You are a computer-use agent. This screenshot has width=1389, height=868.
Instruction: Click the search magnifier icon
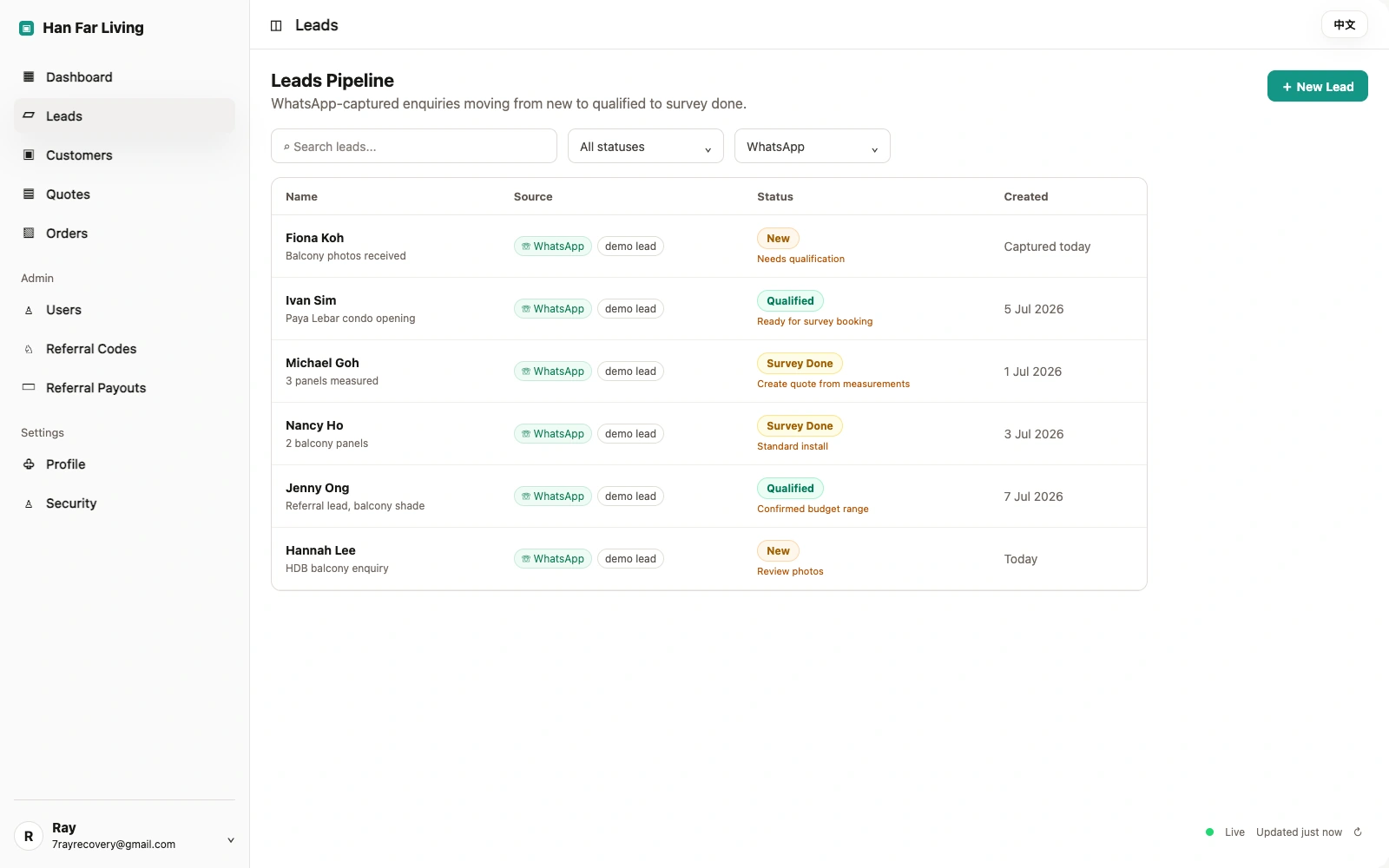click(286, 147)
